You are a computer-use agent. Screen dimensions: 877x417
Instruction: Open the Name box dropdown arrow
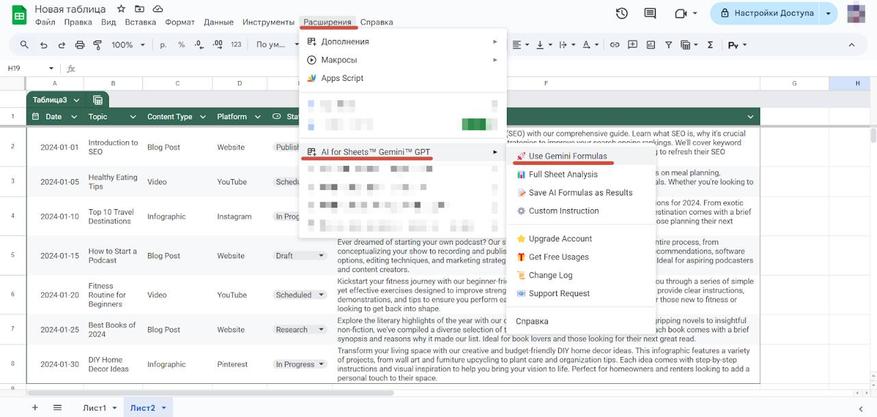click(x=51, y=68)
